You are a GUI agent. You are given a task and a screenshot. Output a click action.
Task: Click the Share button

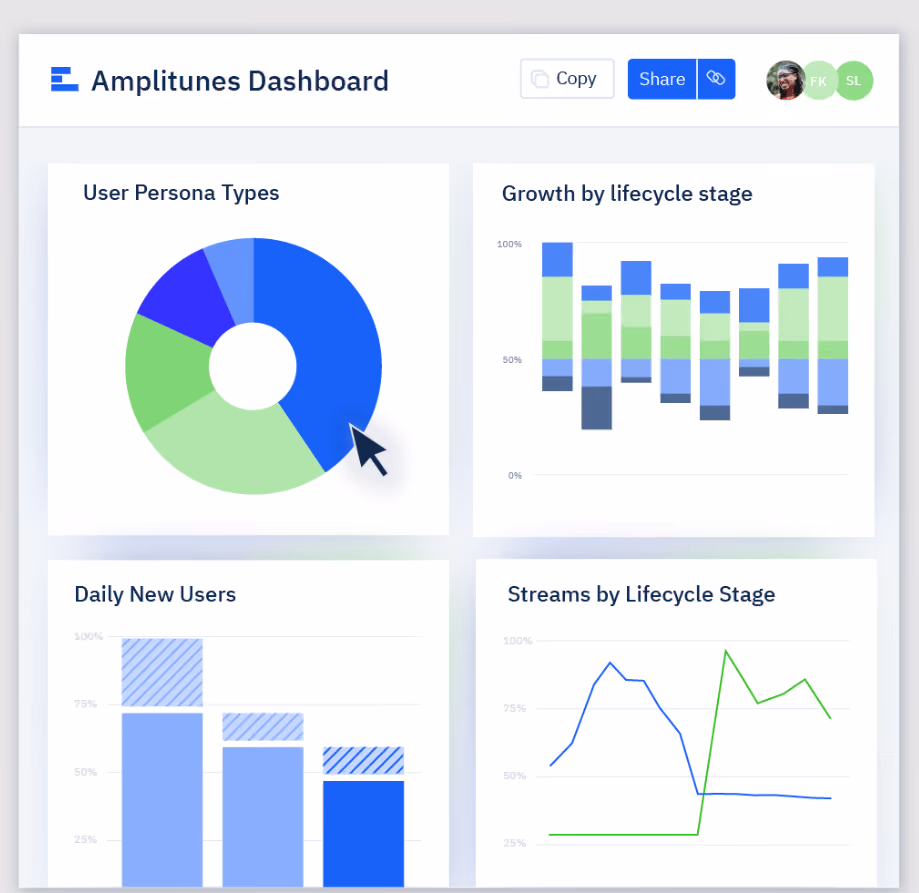pos(662,79)
